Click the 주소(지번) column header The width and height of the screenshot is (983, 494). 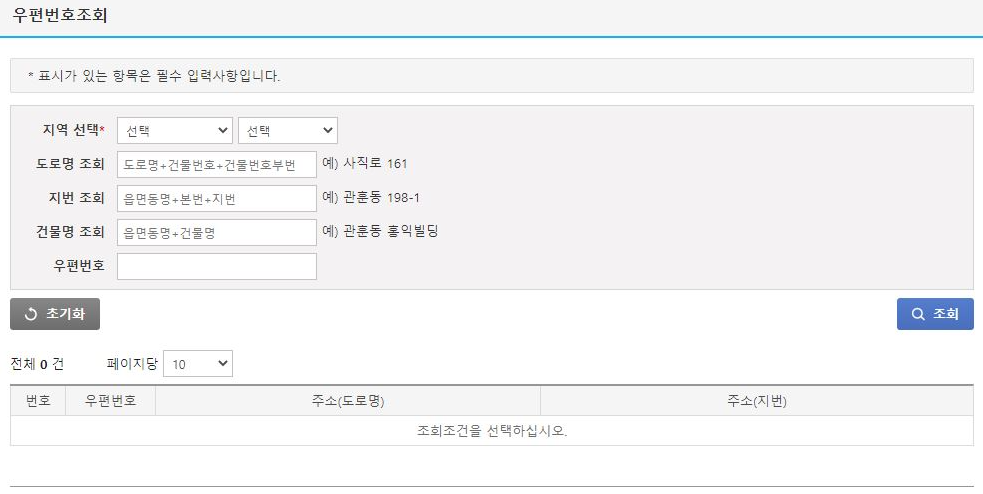[x=757, y=401]
